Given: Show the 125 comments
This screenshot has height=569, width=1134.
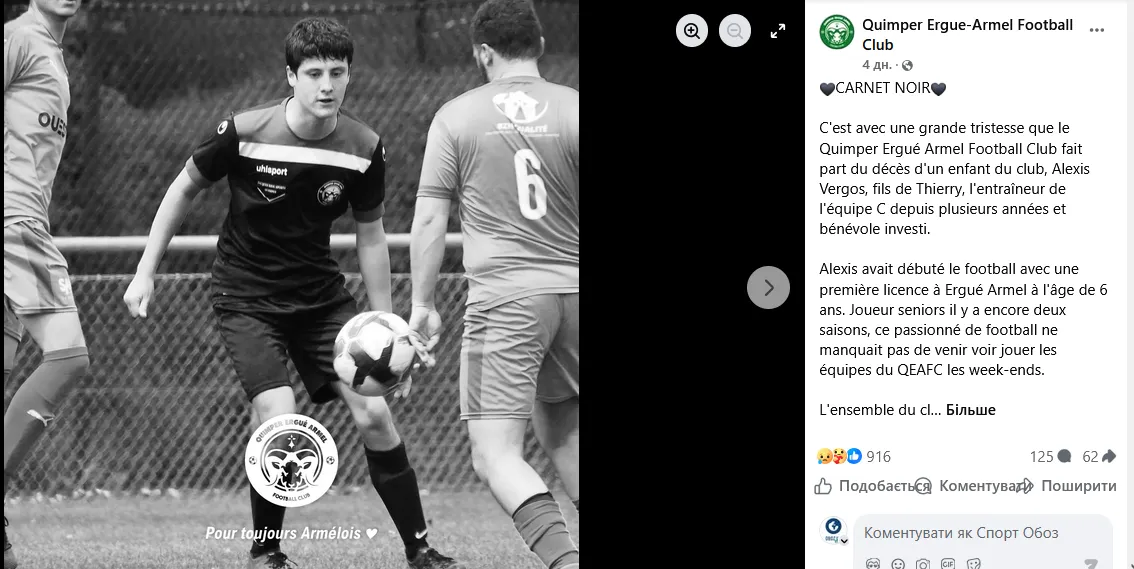Looking at the screenshot, I should pos(1050,456).
